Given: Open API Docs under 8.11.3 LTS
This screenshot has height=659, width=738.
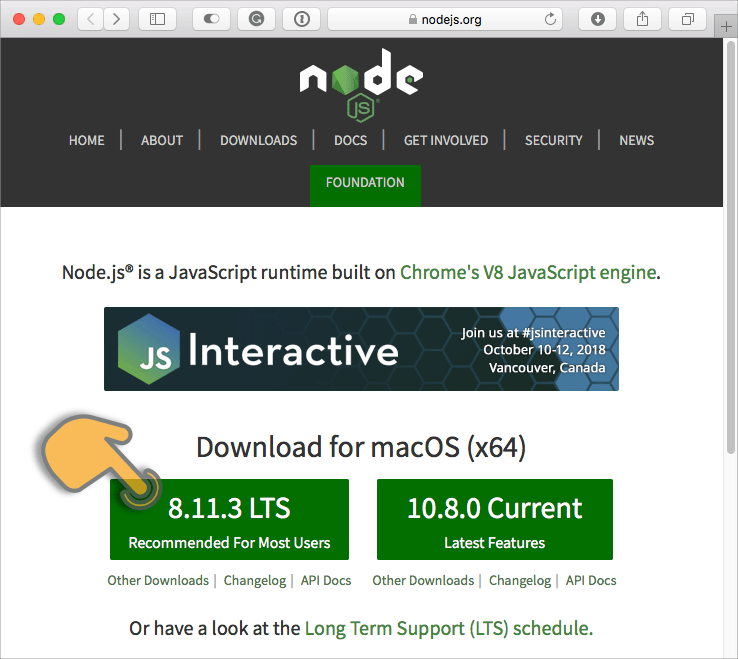Looking at the screenshot, I should pos(326,580).
